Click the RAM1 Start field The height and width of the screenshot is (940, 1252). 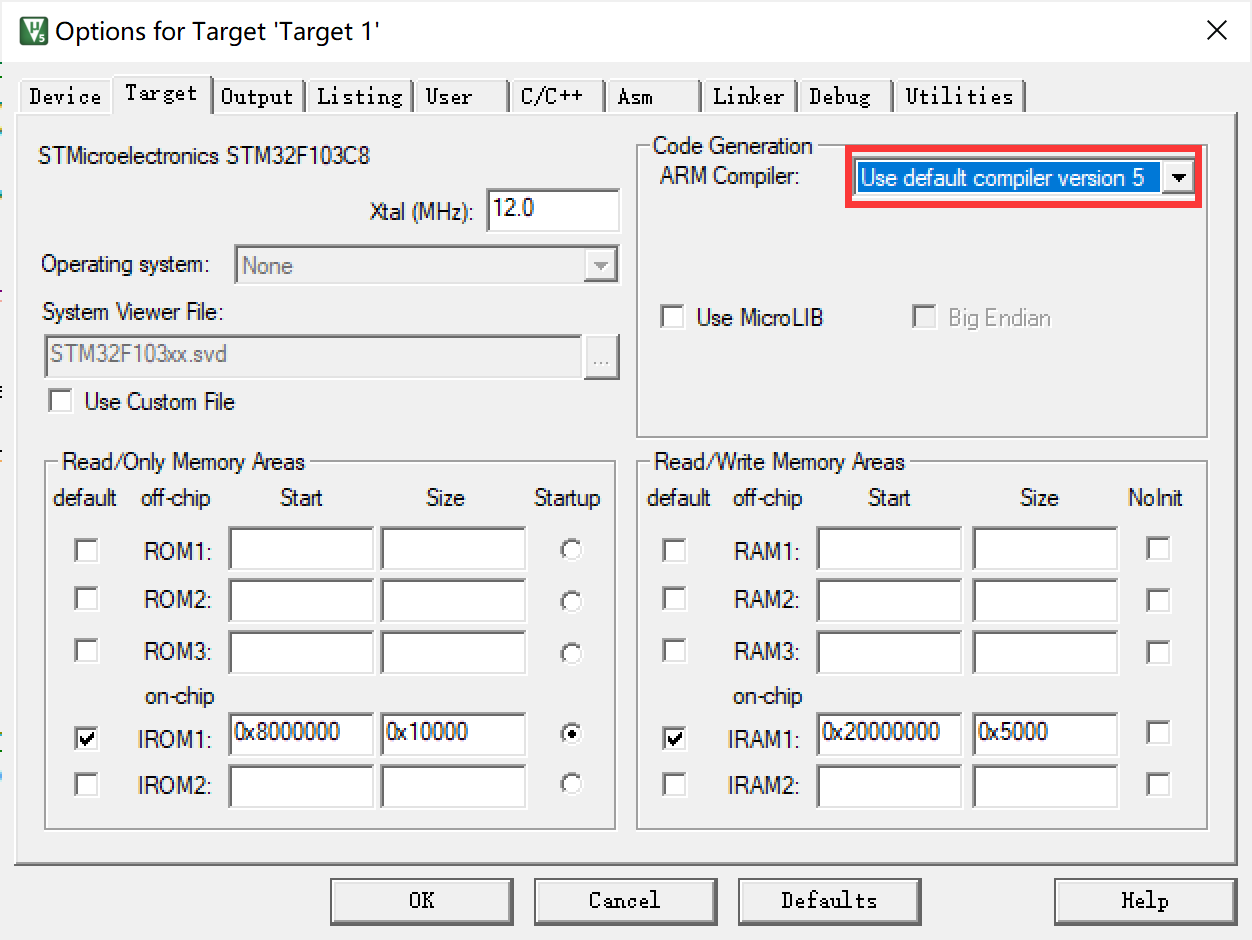[889, 550]
